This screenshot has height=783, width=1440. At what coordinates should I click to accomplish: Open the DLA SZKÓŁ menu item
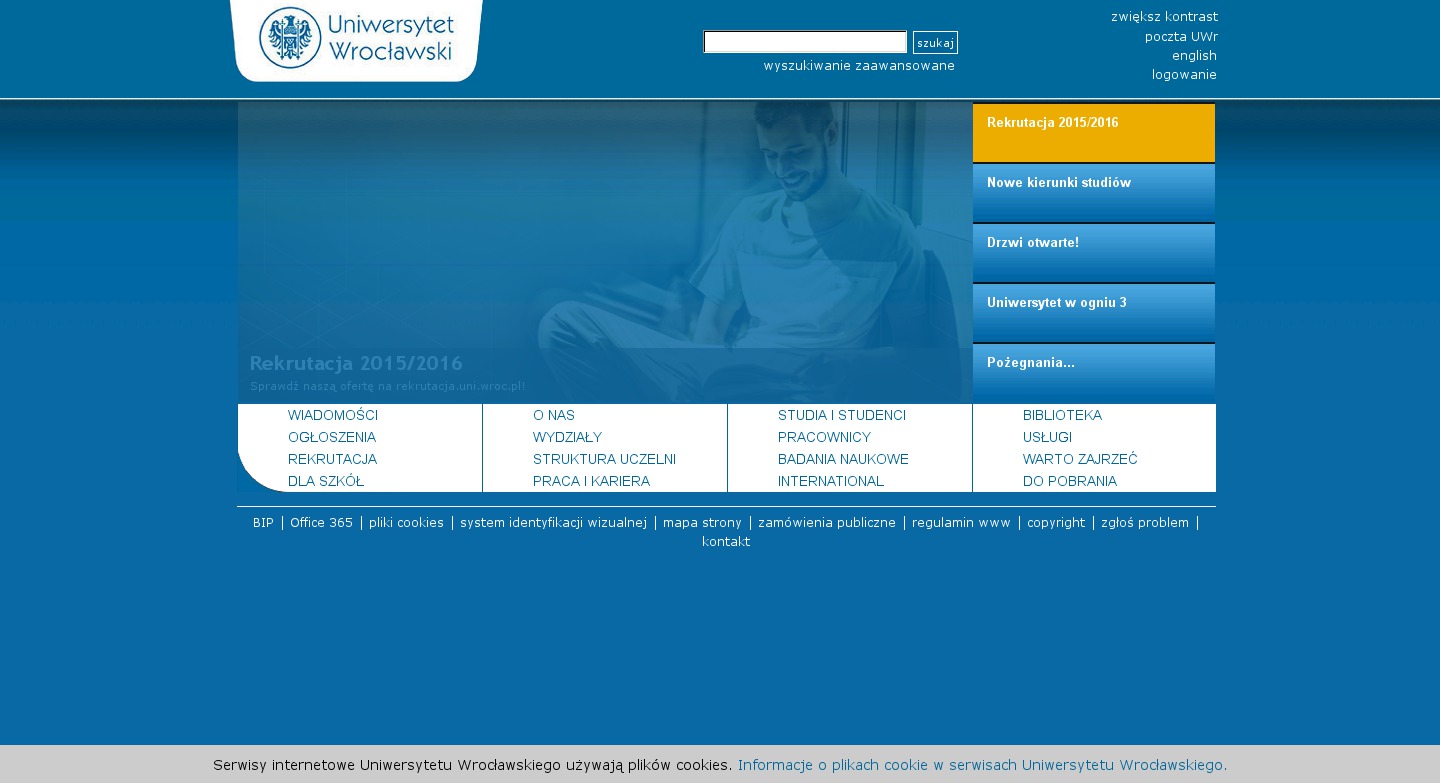tap(326, 481)
